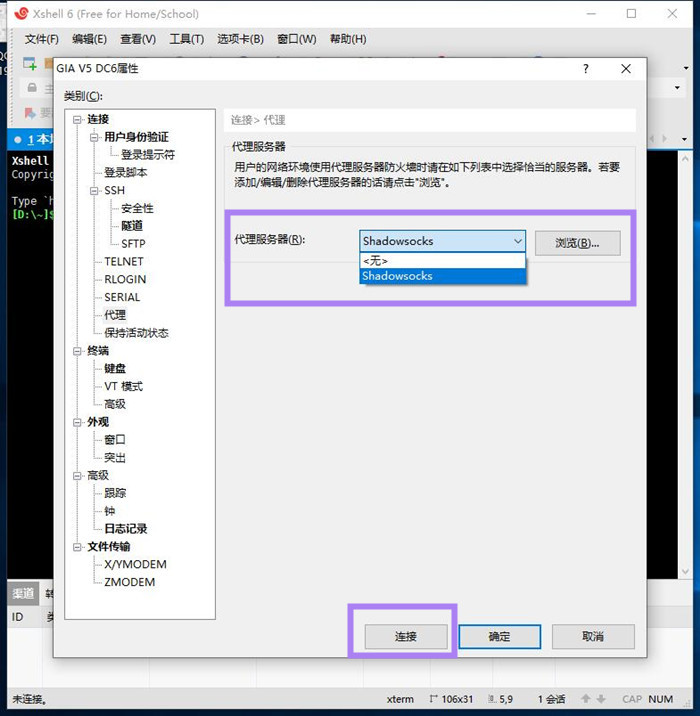Close the GIA V5 DC6 properties dialog
700x716 pixels.
click(x=626, y=69)
